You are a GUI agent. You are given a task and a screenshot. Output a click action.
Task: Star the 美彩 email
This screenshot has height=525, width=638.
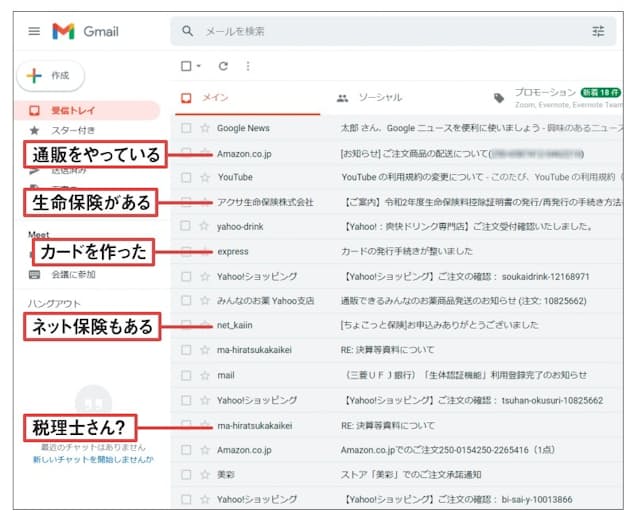pos(205,475)
